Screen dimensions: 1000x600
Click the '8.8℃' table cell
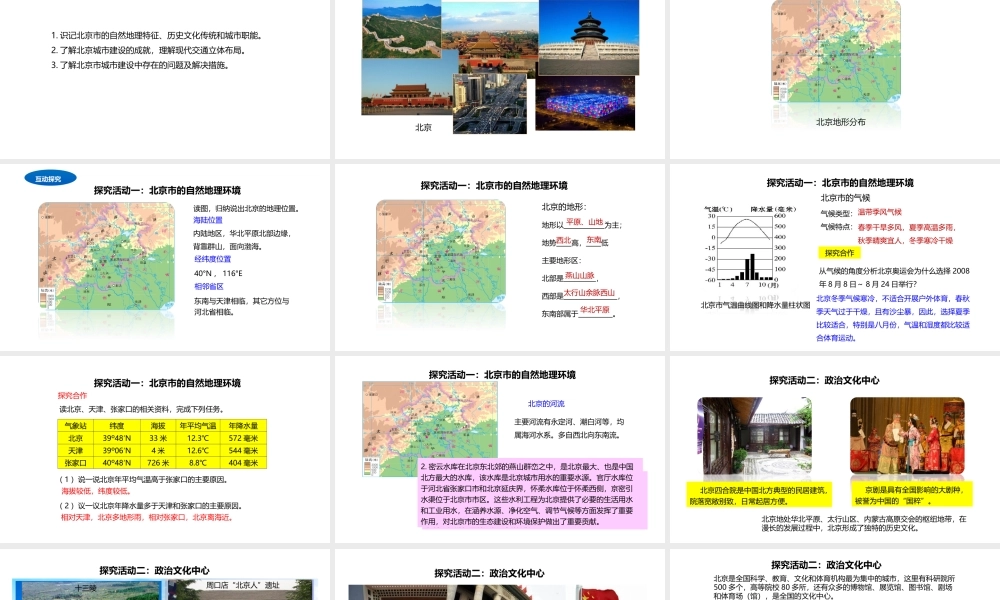(198, 463)
